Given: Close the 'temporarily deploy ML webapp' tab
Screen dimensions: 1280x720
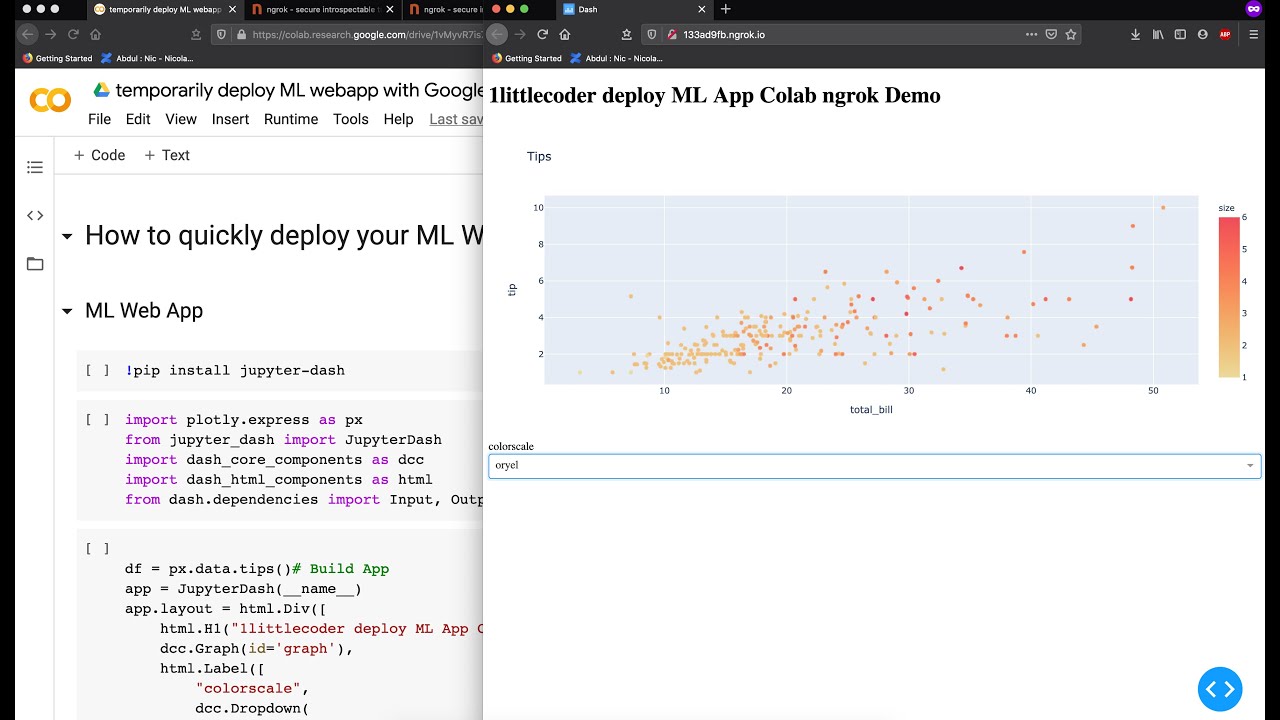Looking at the screenshot, I should pos(231,9).
